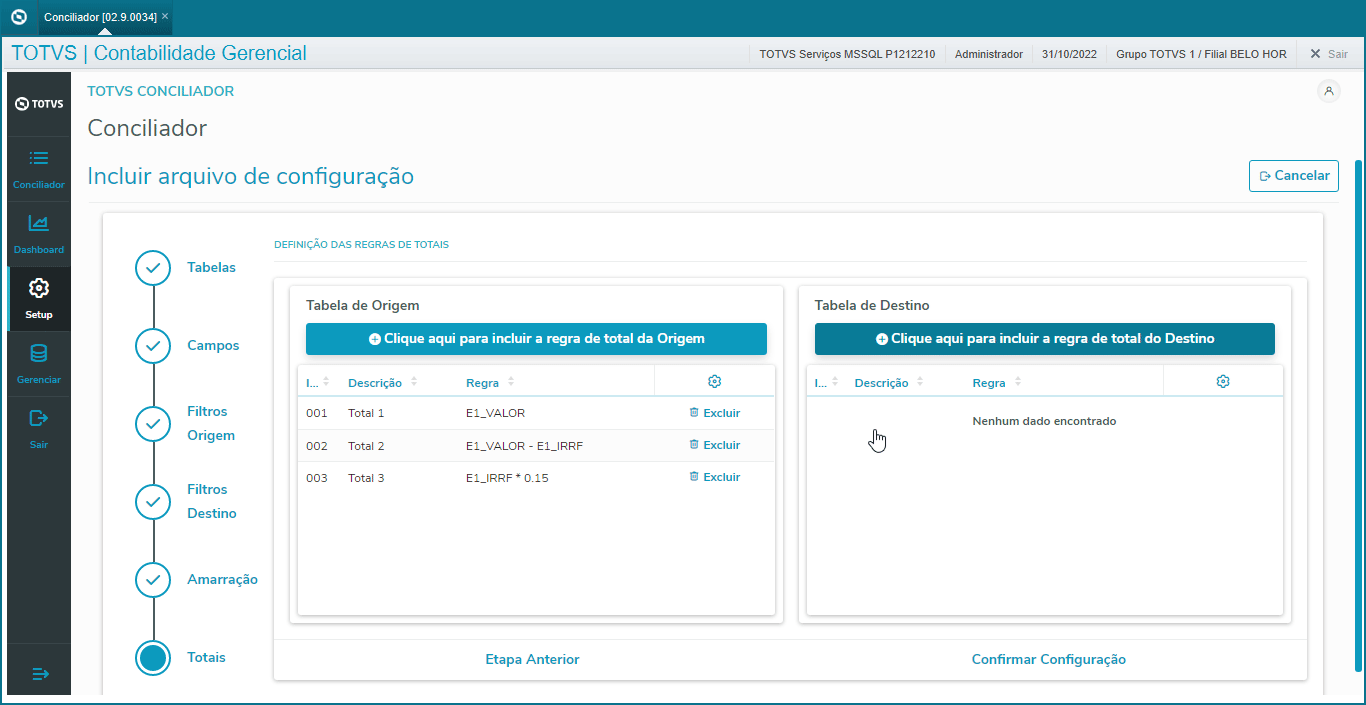Open column settings gear in Tabela de Origem
This screenshot has width=1366, height=705.
(714, 382)
